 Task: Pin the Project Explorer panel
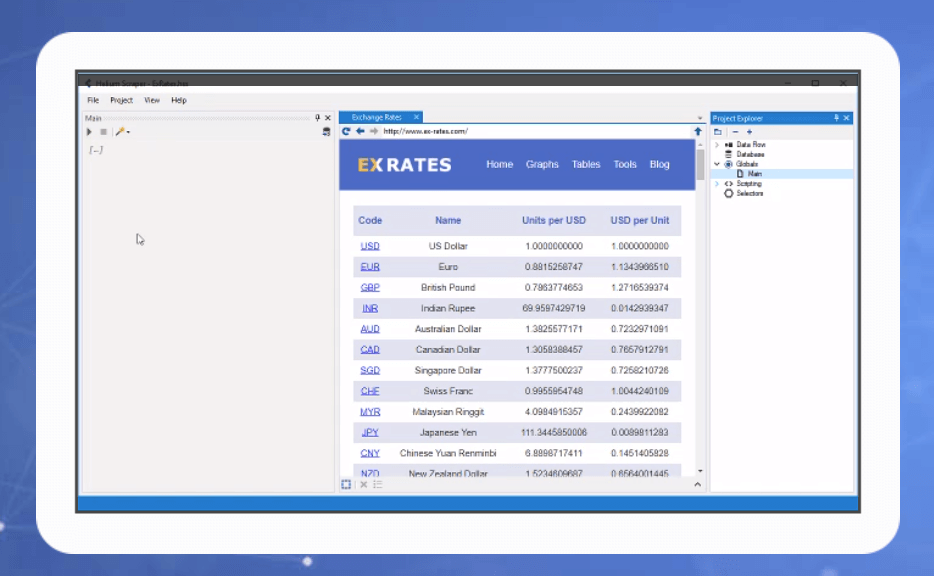[836, 118]
